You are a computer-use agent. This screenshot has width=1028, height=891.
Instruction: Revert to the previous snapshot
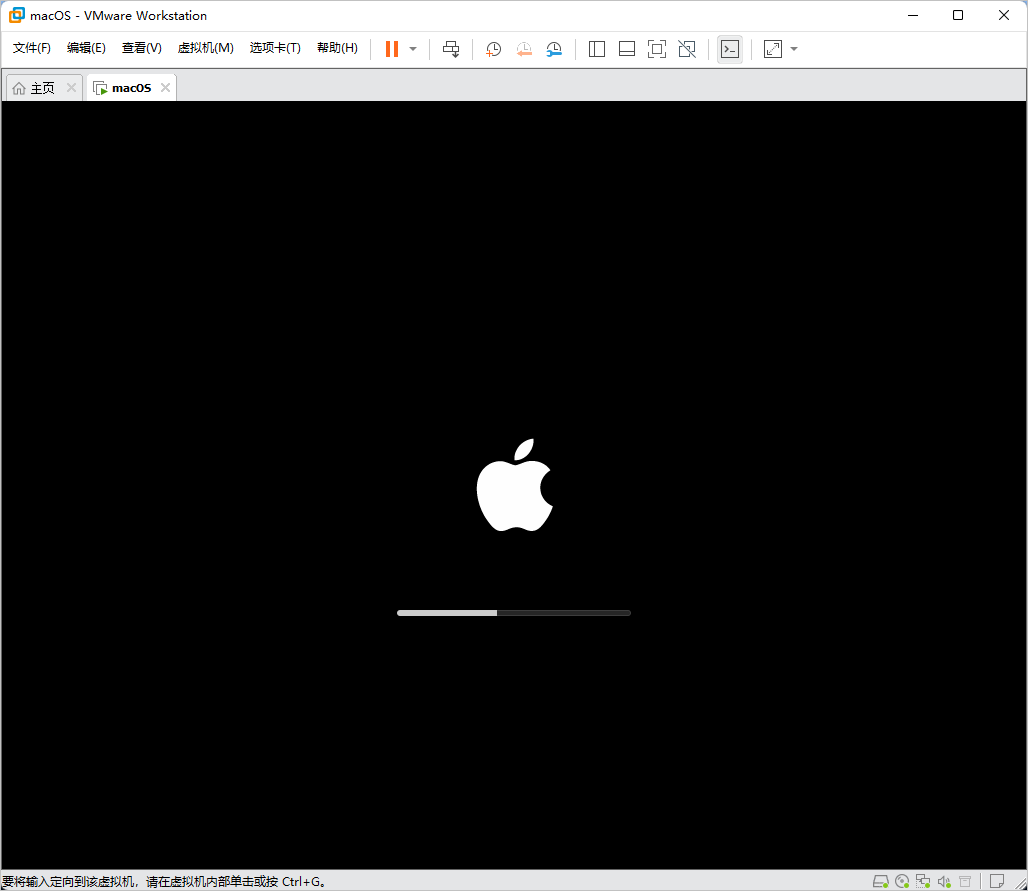pos(524,49)
